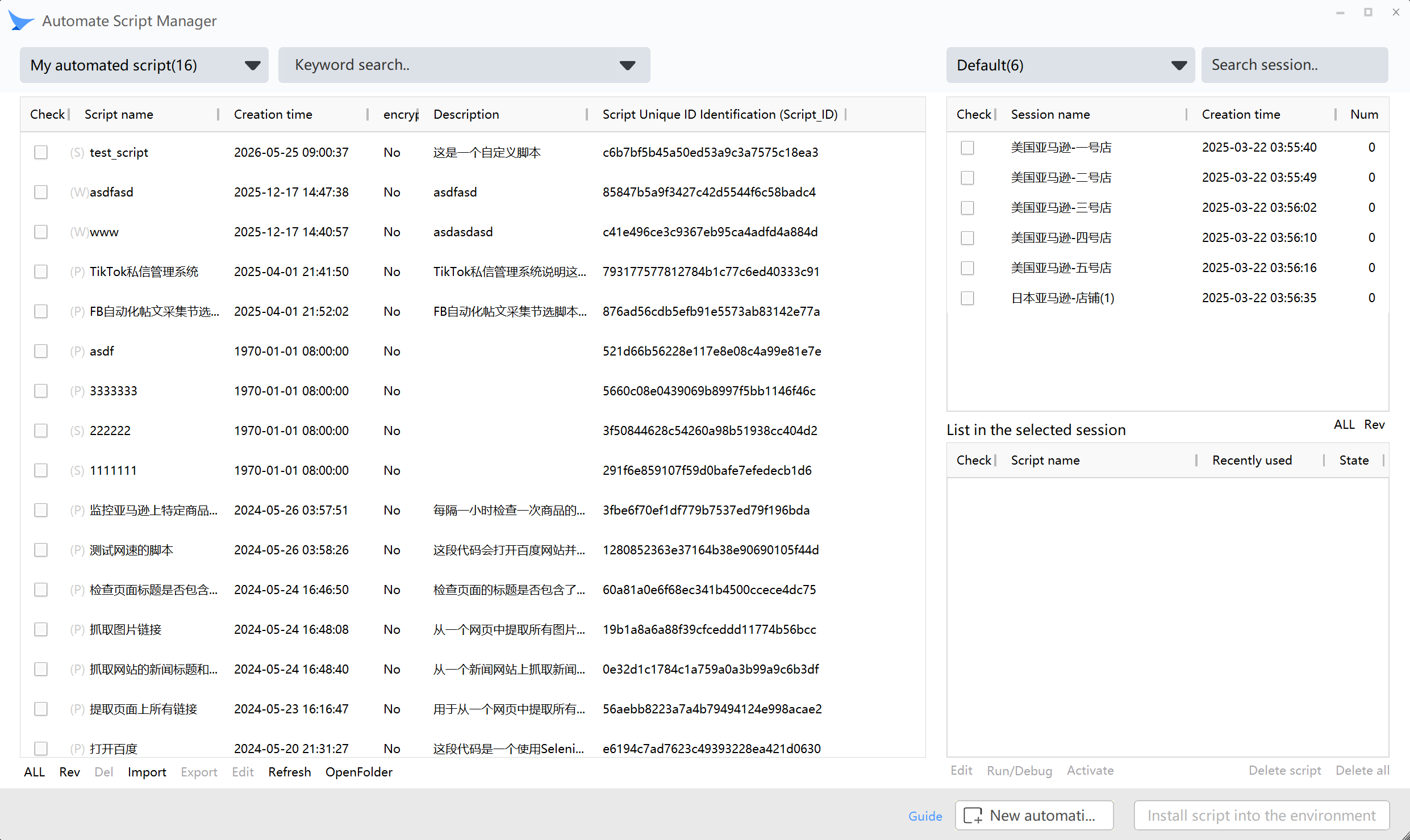Screen dimensions: 1410x840
Task: Click Delete script in session panel
Action: [1284, 771]
